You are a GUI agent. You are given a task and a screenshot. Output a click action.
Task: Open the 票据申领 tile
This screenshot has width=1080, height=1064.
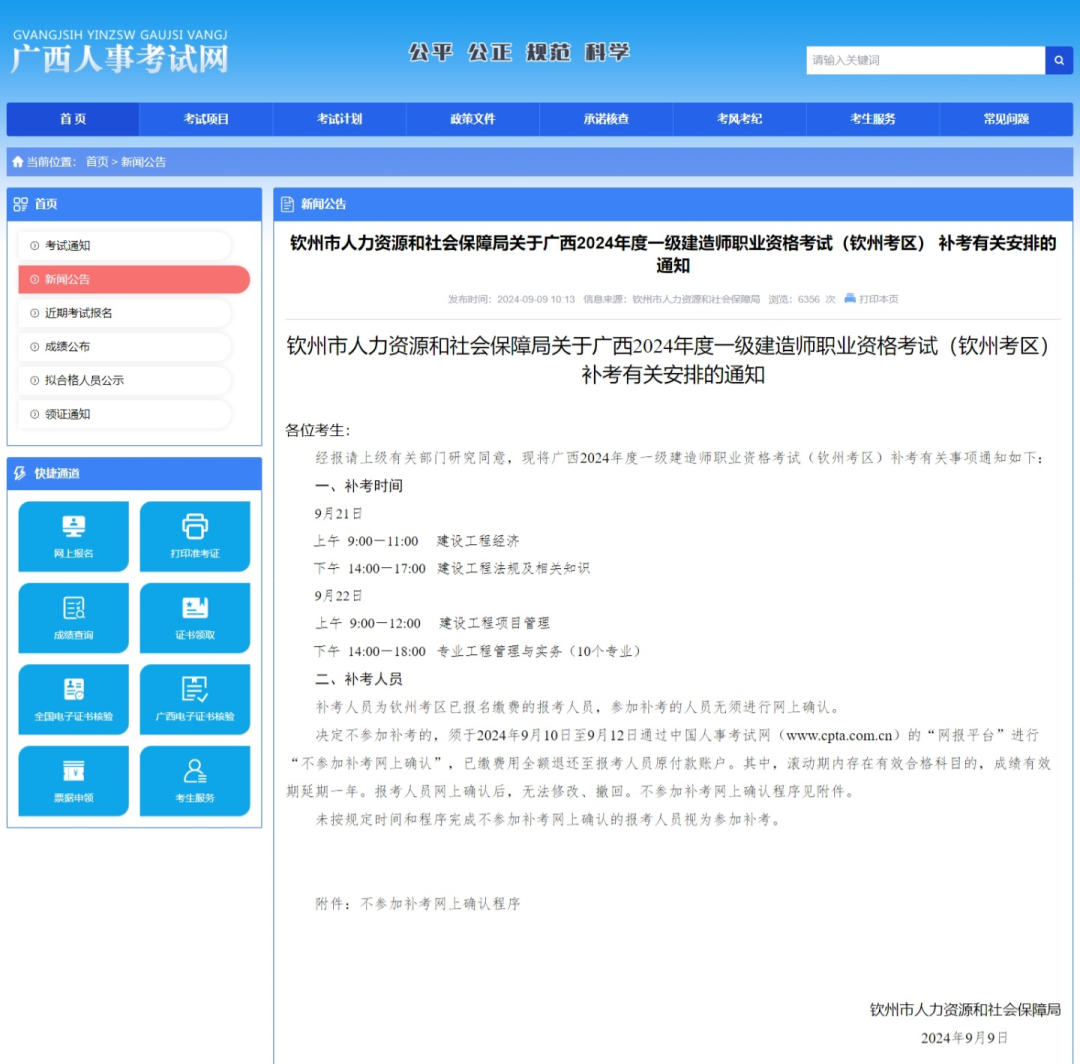click(x=74, y=781)
